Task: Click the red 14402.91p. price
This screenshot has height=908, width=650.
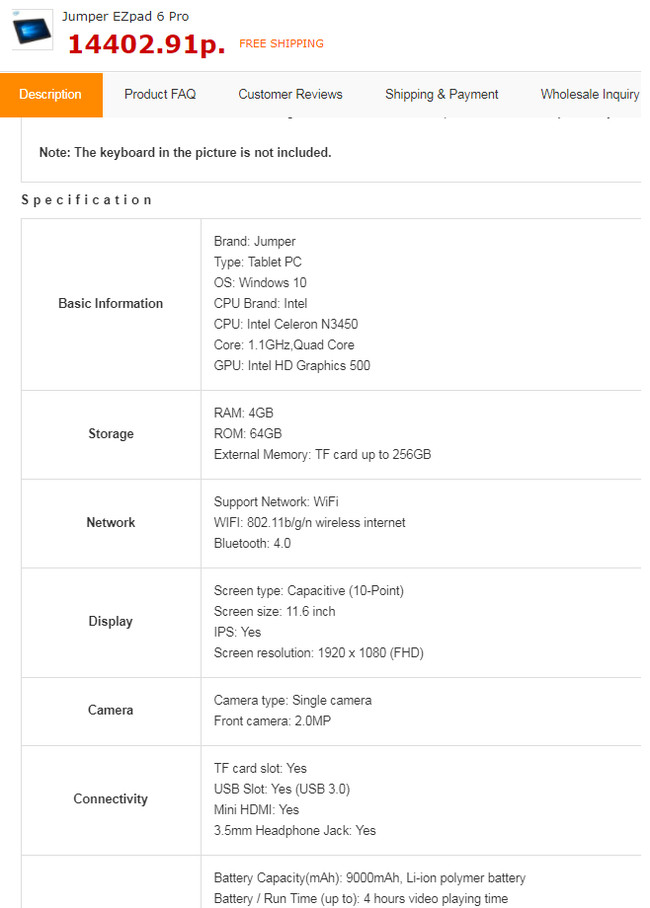Action: tap(146, 44)
